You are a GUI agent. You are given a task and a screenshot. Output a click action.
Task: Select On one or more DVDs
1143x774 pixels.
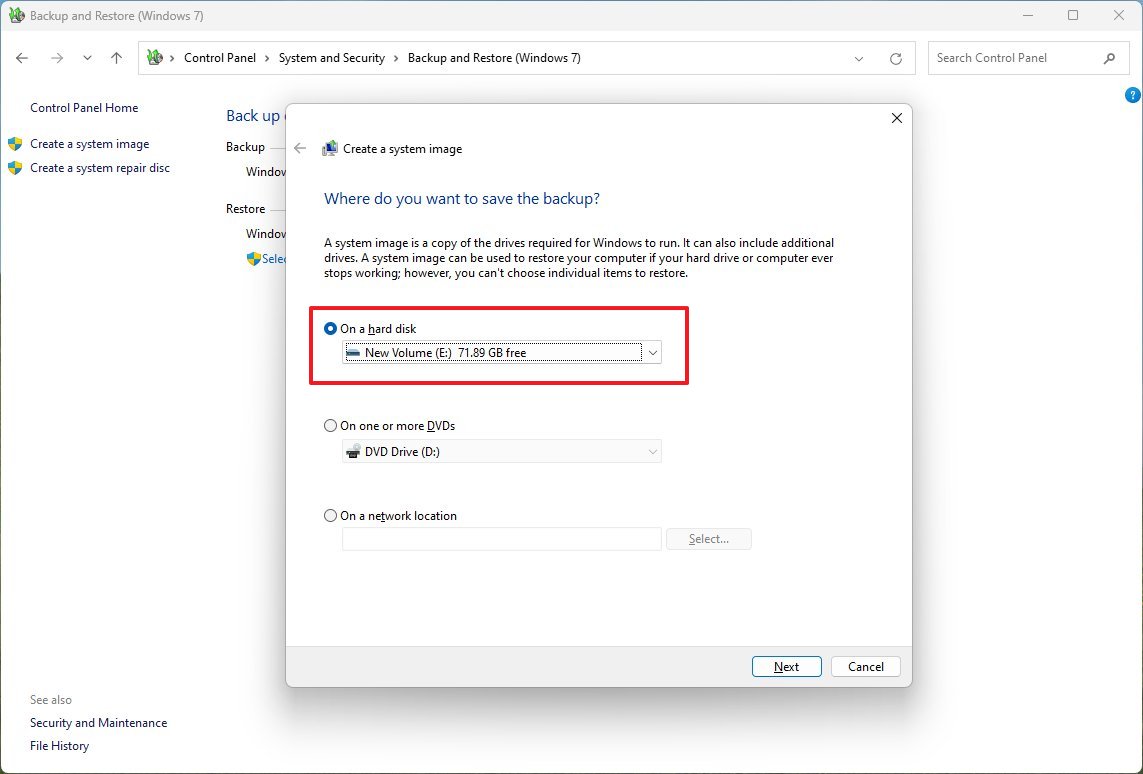(330, 425)
